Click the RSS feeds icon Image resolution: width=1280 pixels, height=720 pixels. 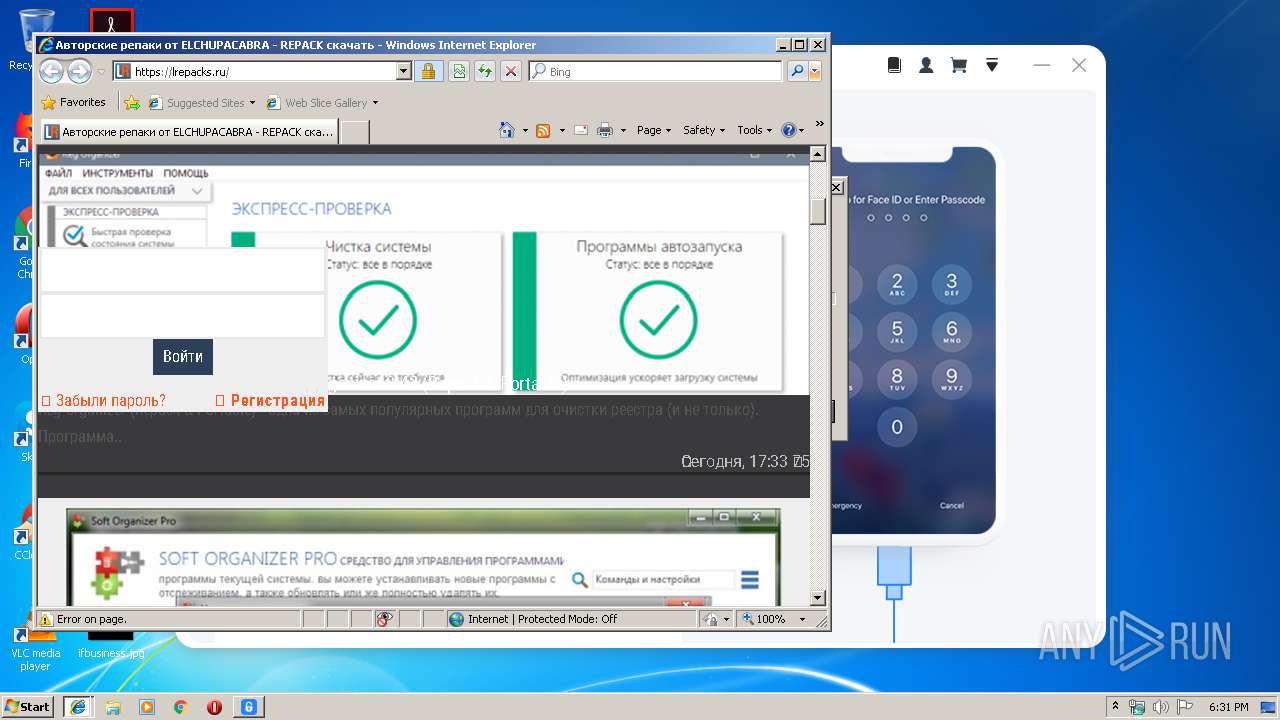[x=543, y=130]
